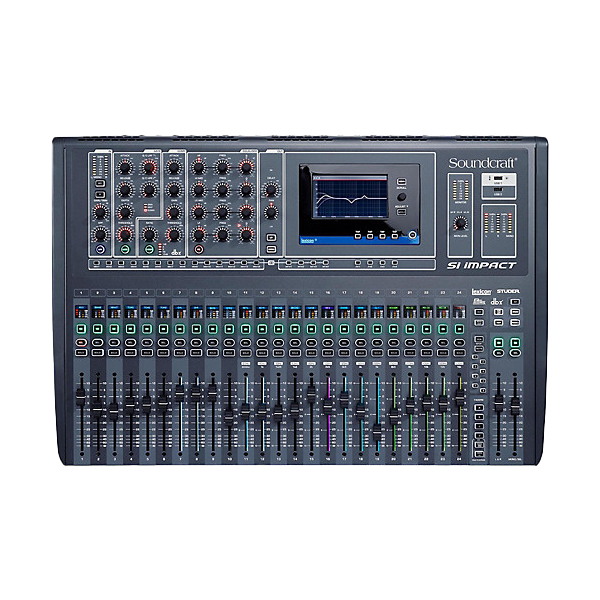Click the Si Impact model label
The height and width of the screenshot is (600, 600).
pos(481,265)
